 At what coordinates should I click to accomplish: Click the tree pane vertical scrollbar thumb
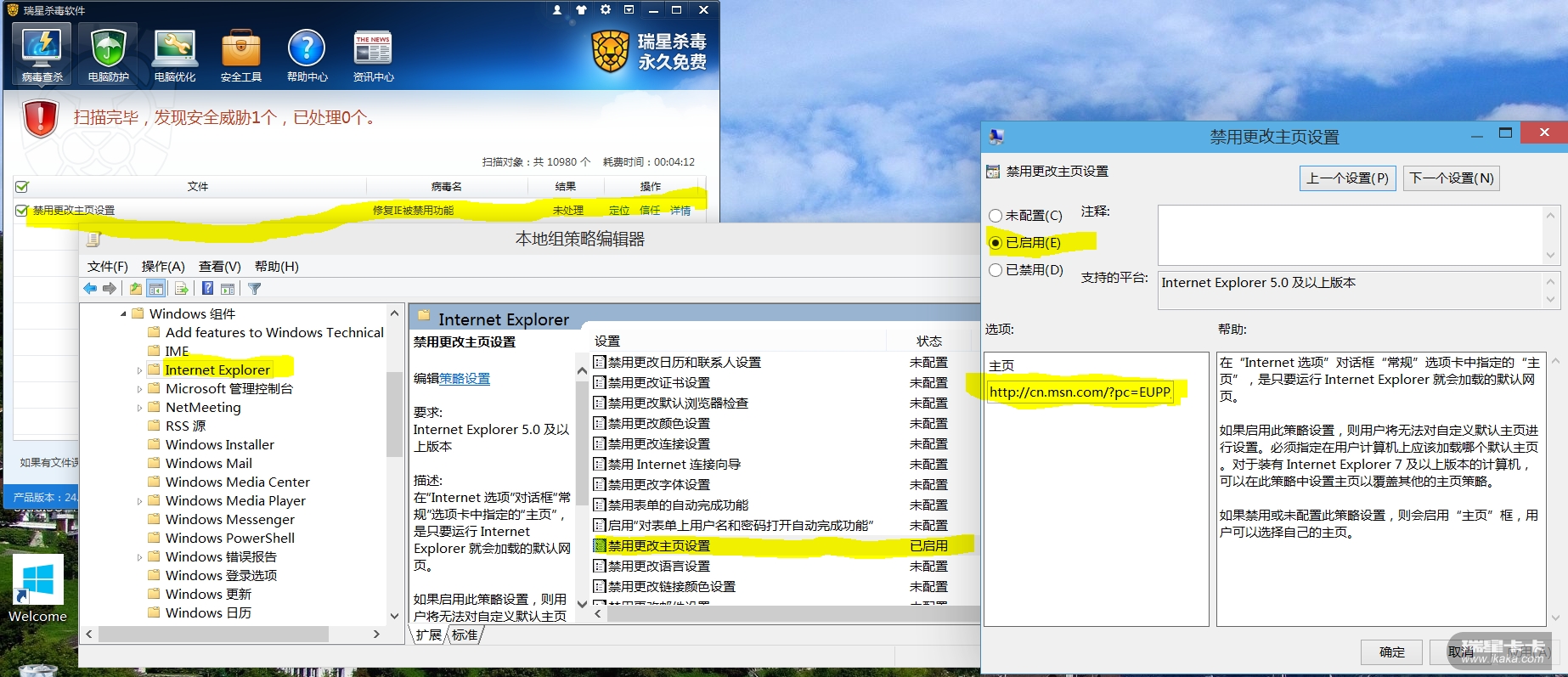coord(394,415)
